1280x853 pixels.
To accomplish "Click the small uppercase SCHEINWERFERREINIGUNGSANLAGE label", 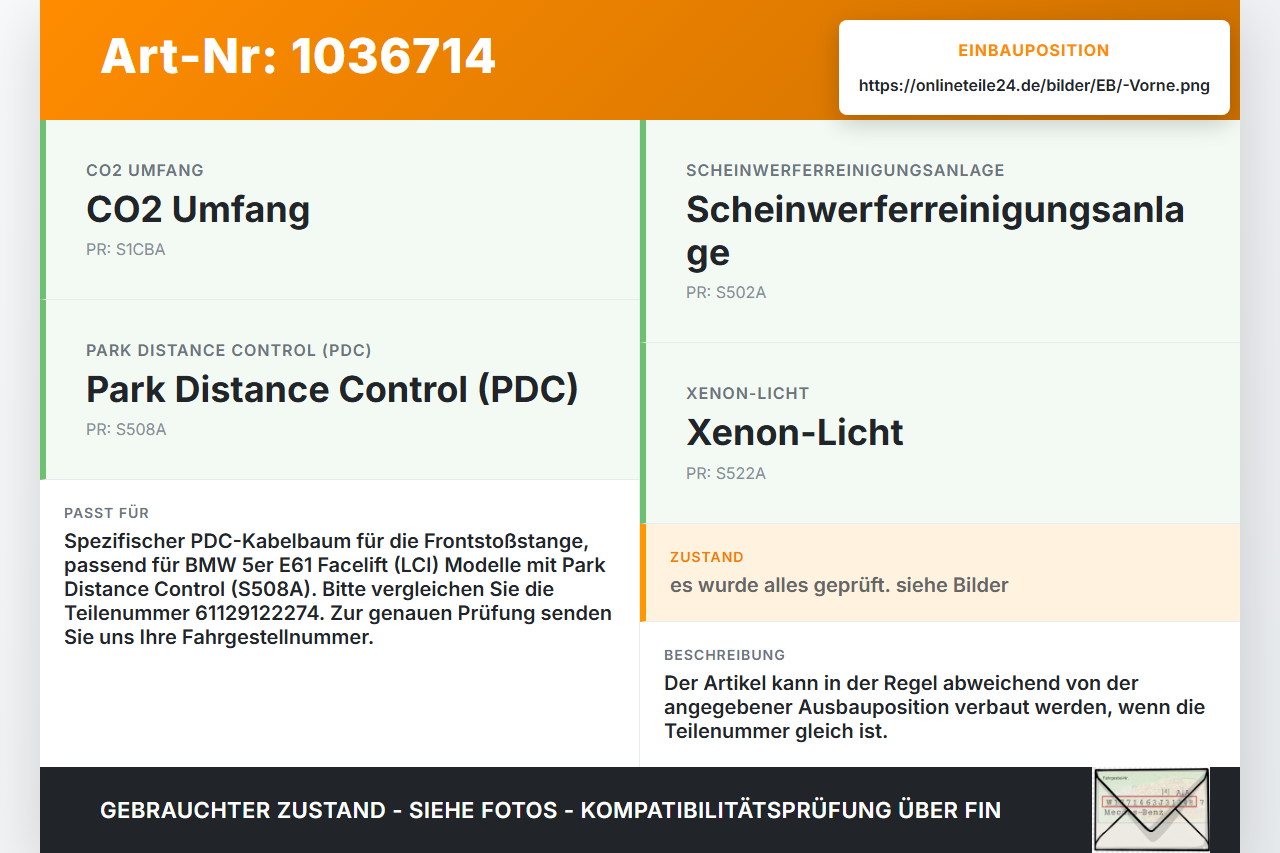I will [x=845, y=171].
